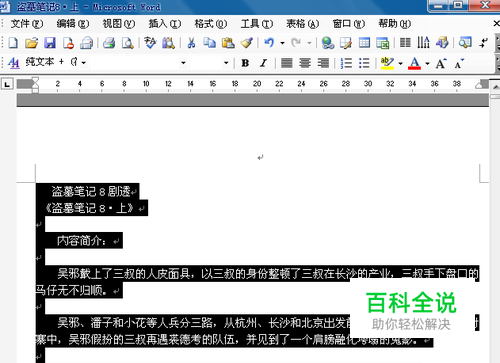Toggle italic formatting

(x=264, y=63)
